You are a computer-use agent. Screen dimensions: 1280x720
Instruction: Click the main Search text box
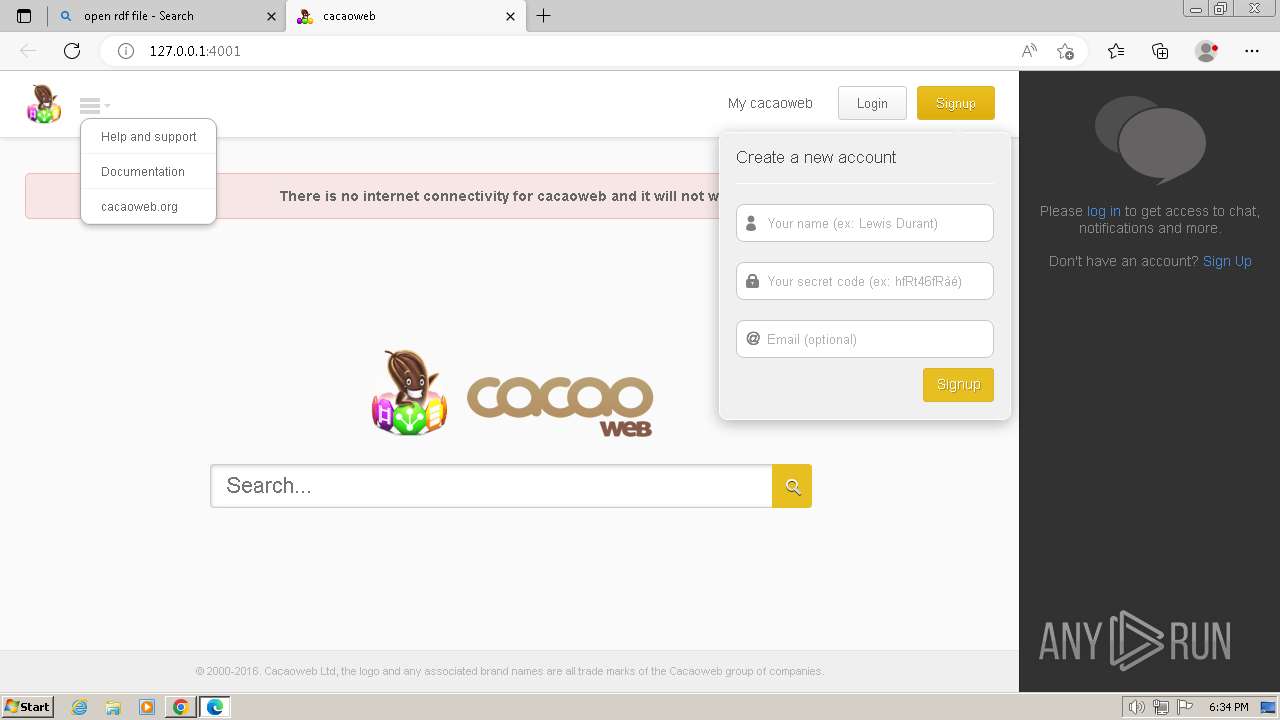[491, 486]
